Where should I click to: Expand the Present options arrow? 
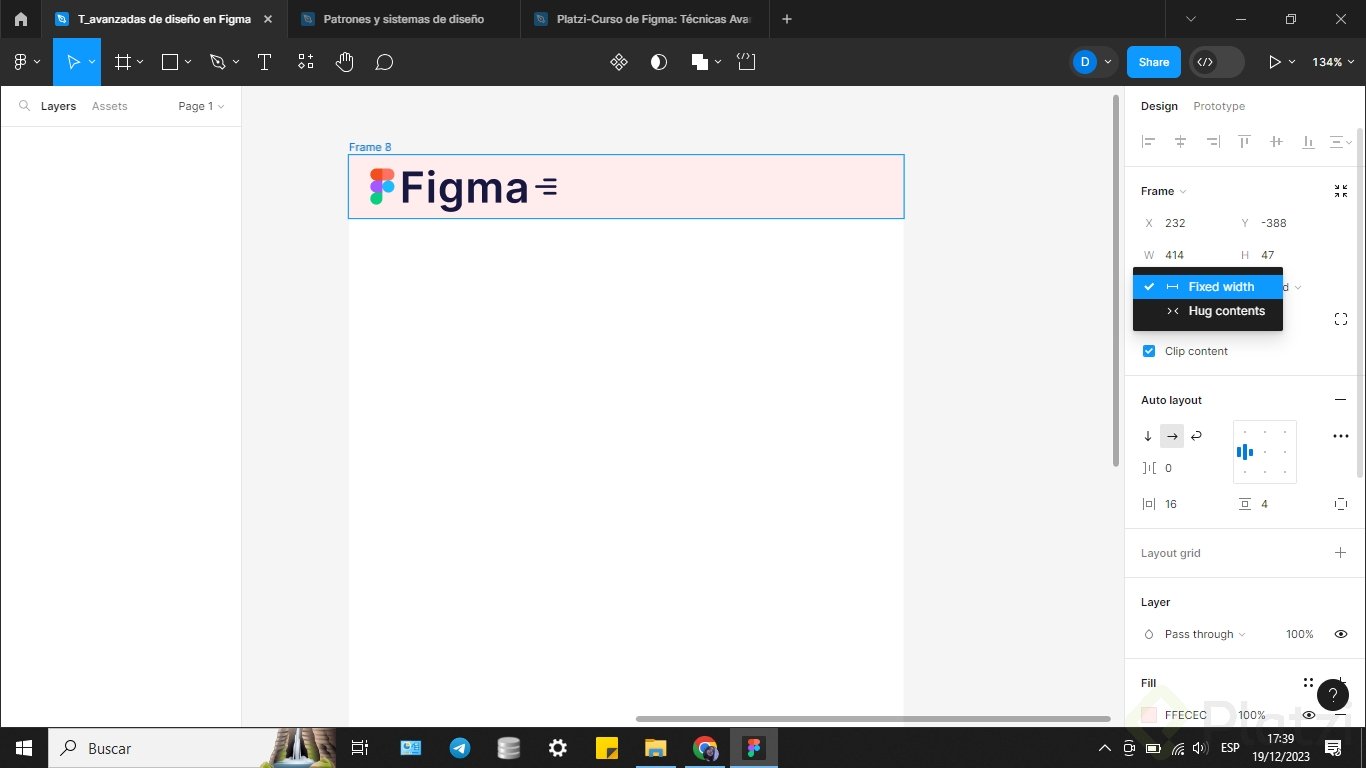tap(1293, 62)
